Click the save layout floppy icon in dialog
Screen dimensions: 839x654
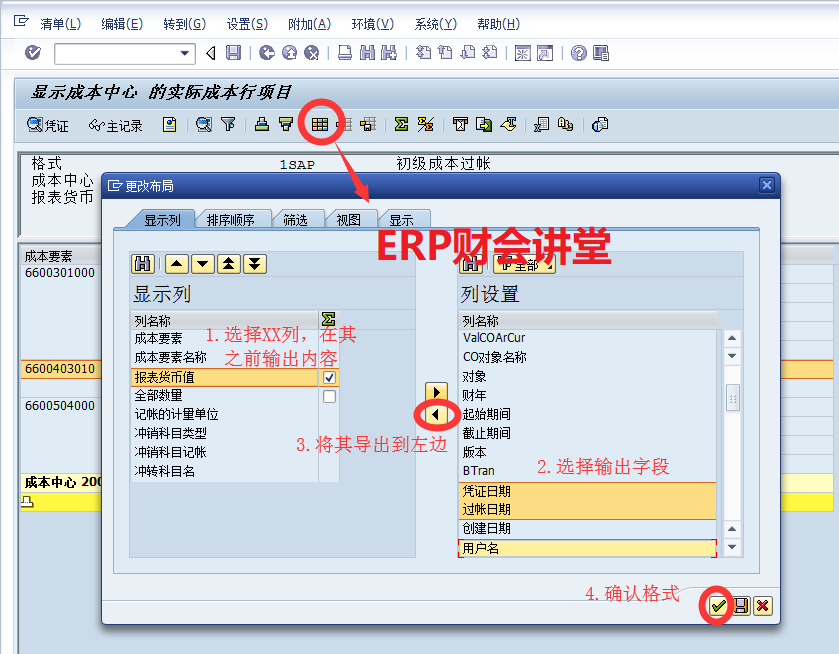[x=741, y=605]
